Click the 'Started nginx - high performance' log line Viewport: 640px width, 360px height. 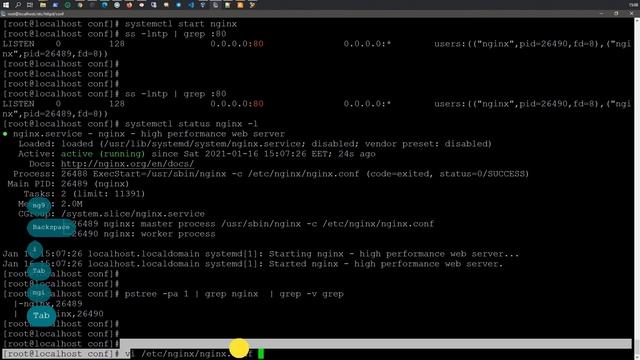(253, 264)
